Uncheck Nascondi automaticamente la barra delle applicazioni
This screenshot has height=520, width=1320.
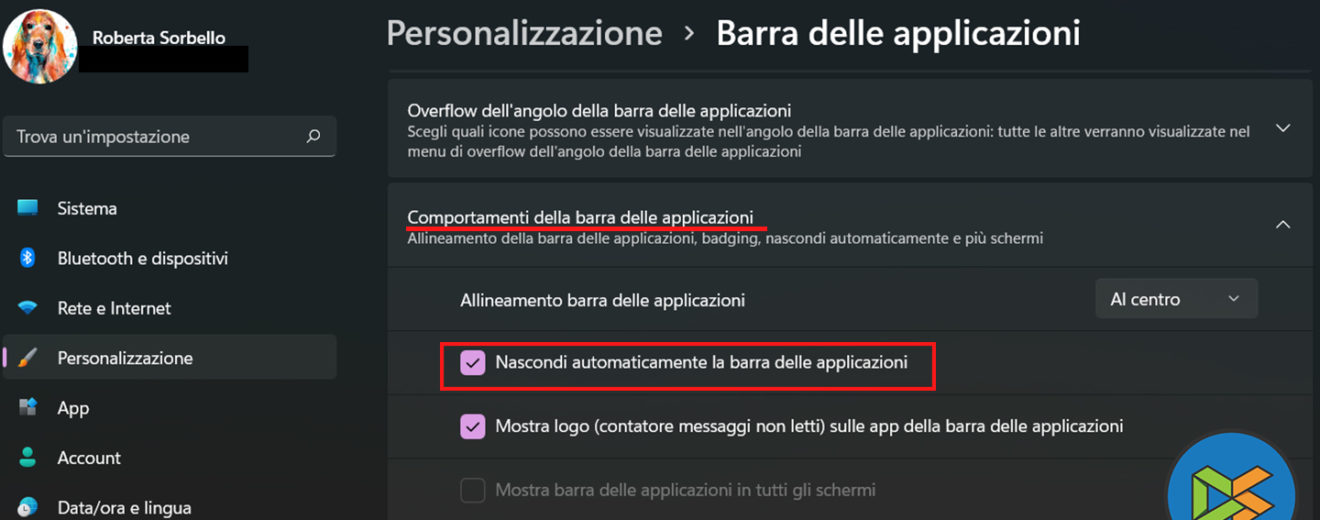[473, 363]
